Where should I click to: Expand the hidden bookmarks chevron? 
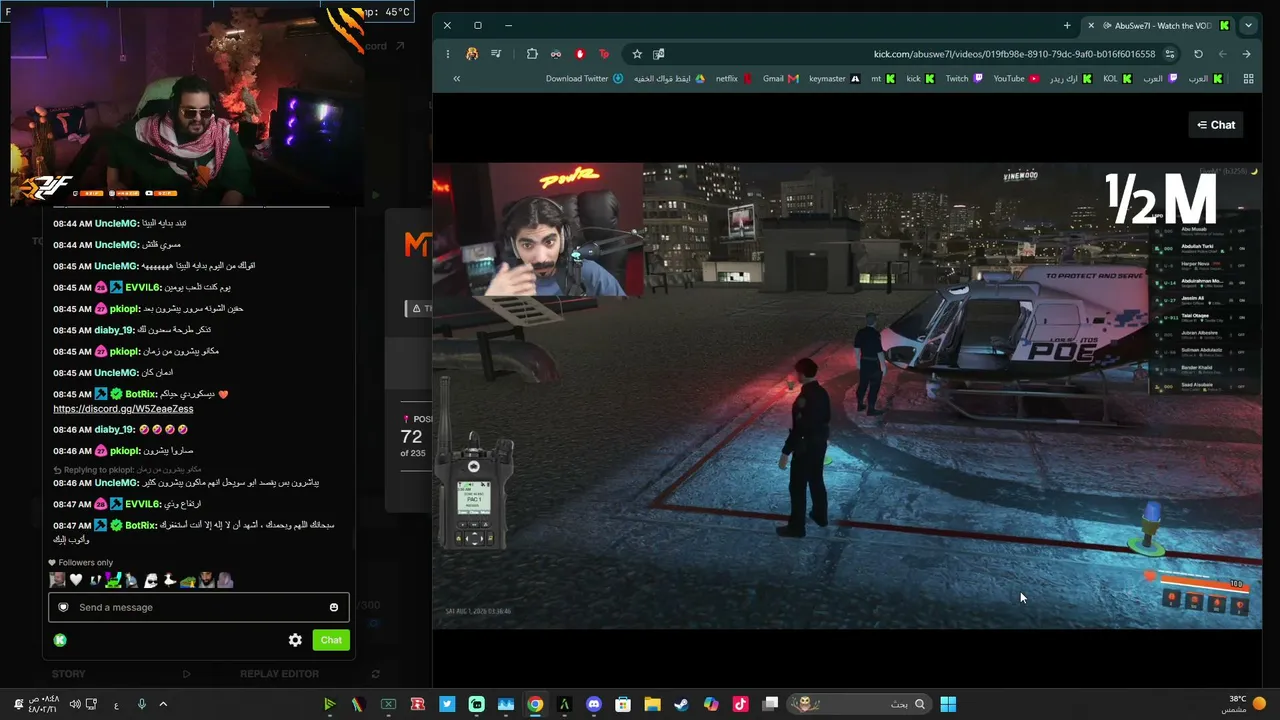coord(456,79)
